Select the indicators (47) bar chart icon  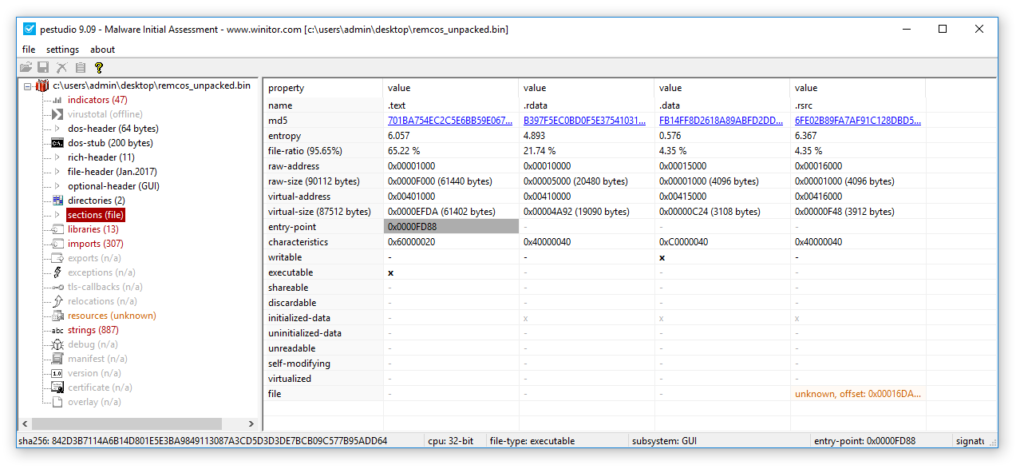[x=57, y=100]
